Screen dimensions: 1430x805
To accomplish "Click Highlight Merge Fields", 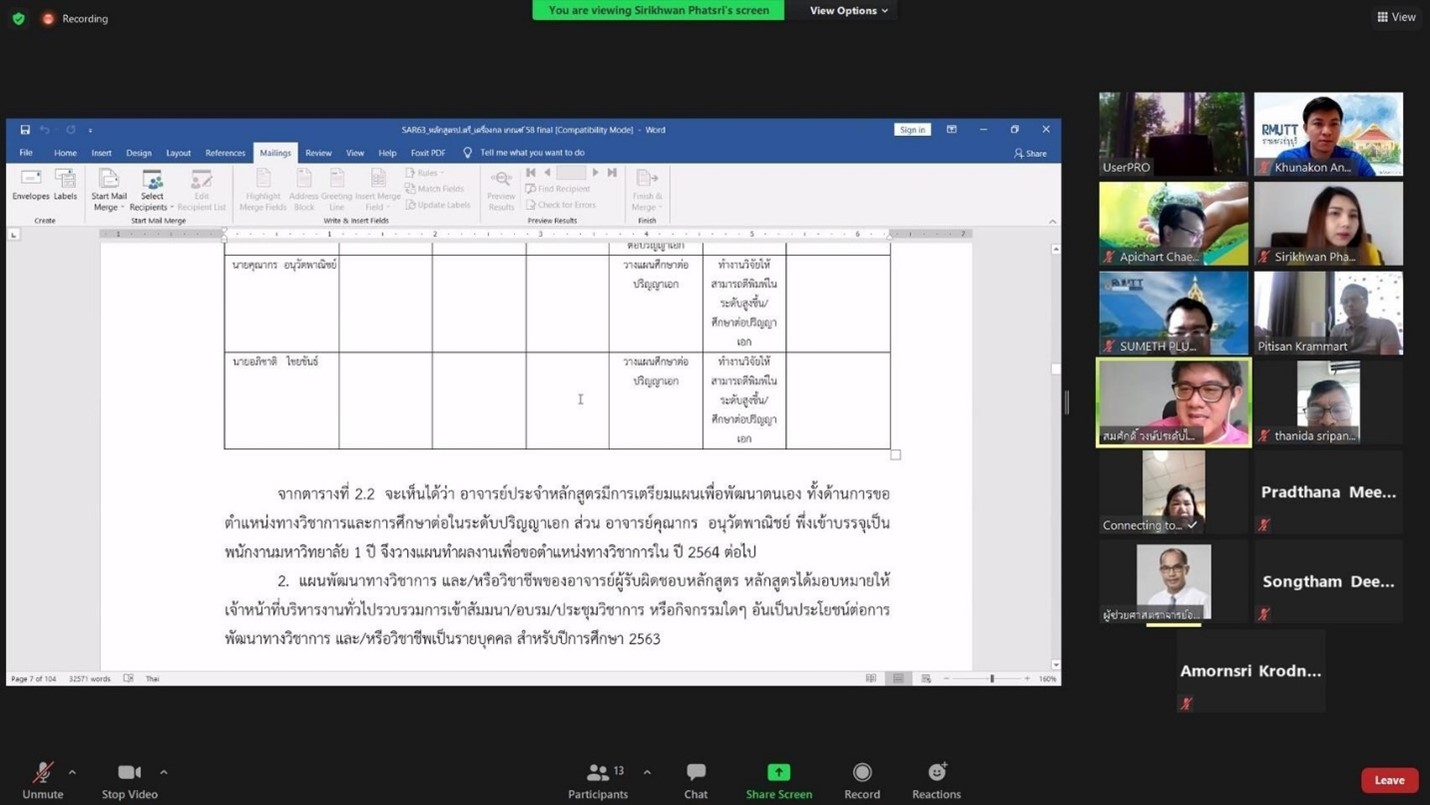I will click(263, 190).
